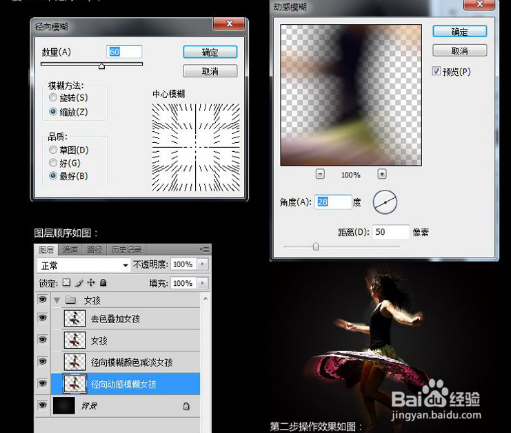
Task: Select the 缩放(Z) zoom radio button
Action: [53, 111]
